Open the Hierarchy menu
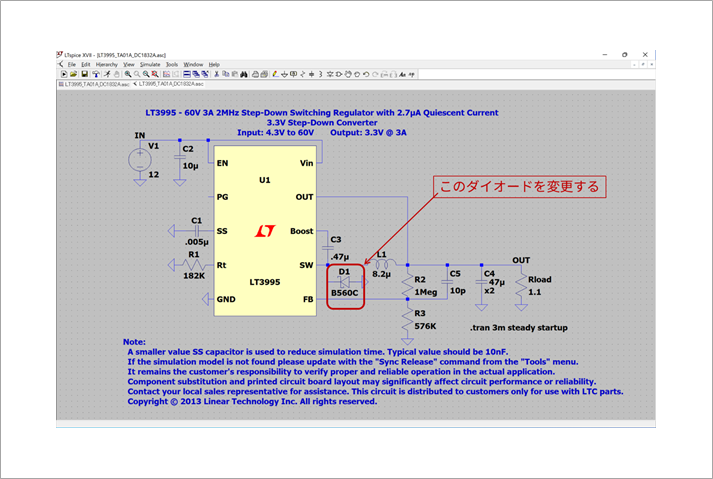The height and width of the screenshot is (479, 713). [x=106, y=64]
